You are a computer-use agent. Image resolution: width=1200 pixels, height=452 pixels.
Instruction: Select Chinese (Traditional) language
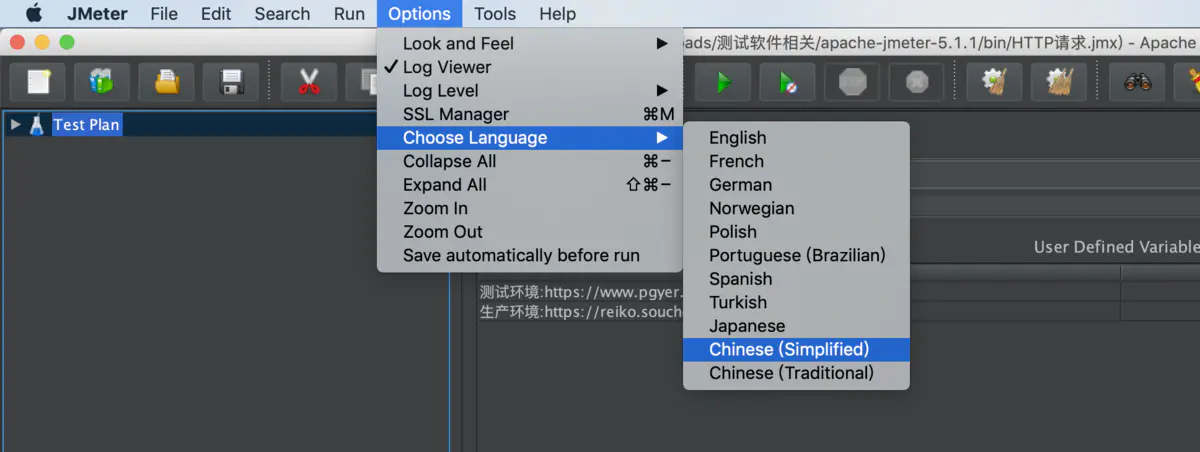coord(797,373)
